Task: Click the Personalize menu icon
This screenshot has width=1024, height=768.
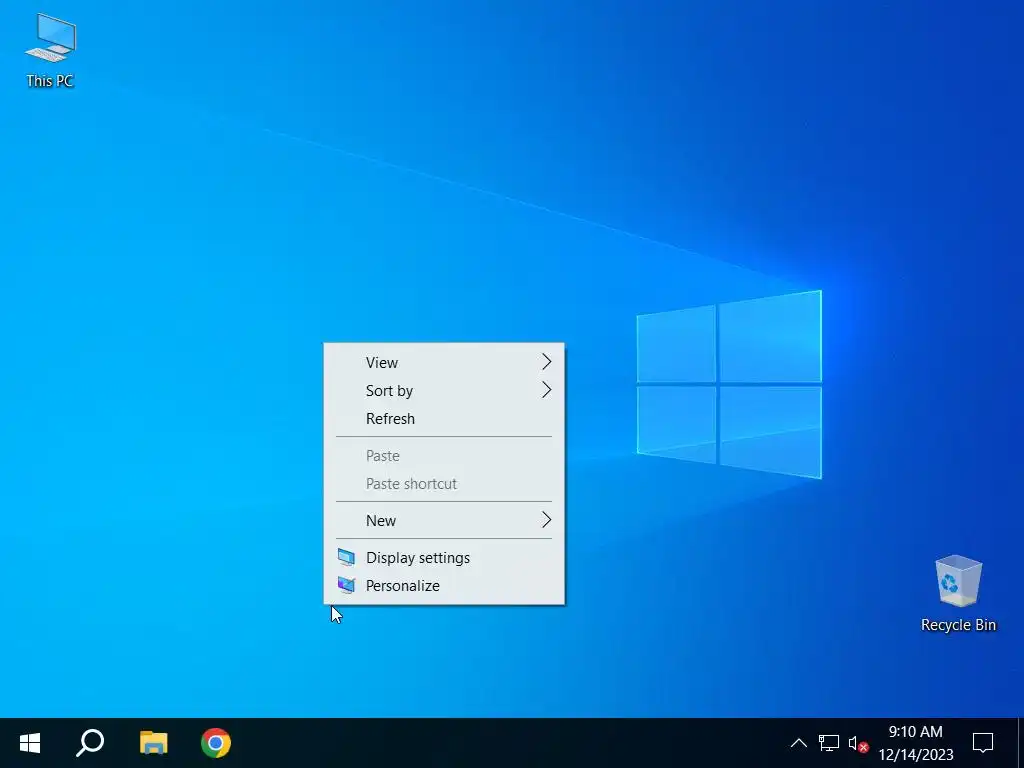Action: [346, 585]
